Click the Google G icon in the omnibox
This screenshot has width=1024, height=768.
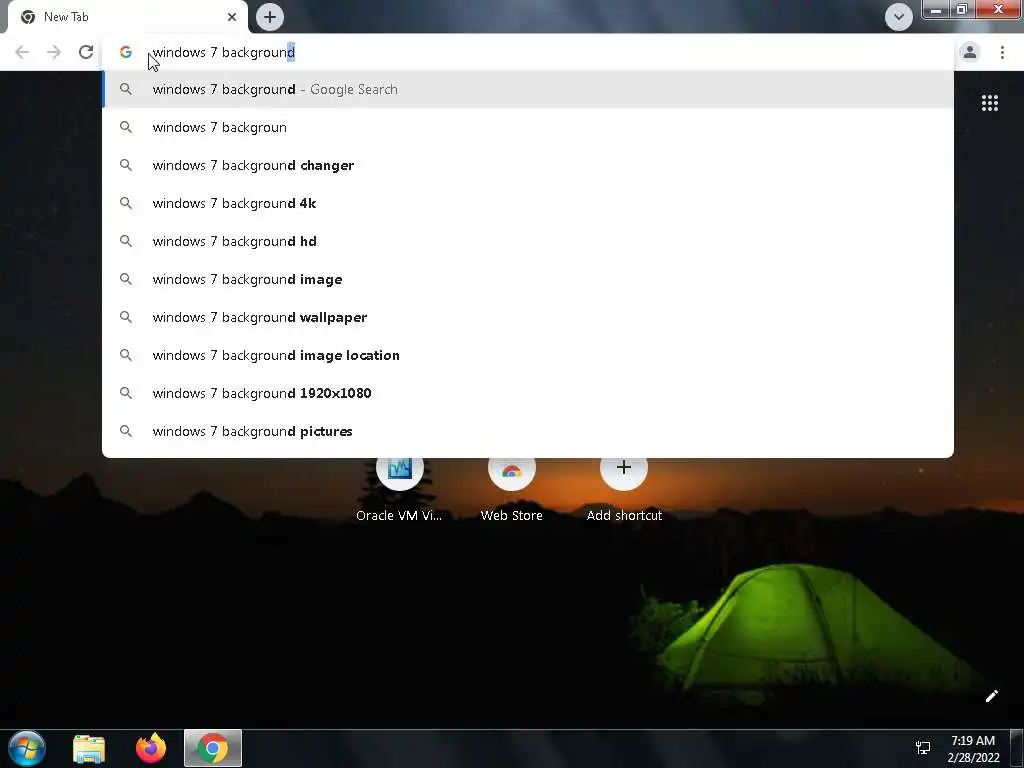click(x=125, y=52)
